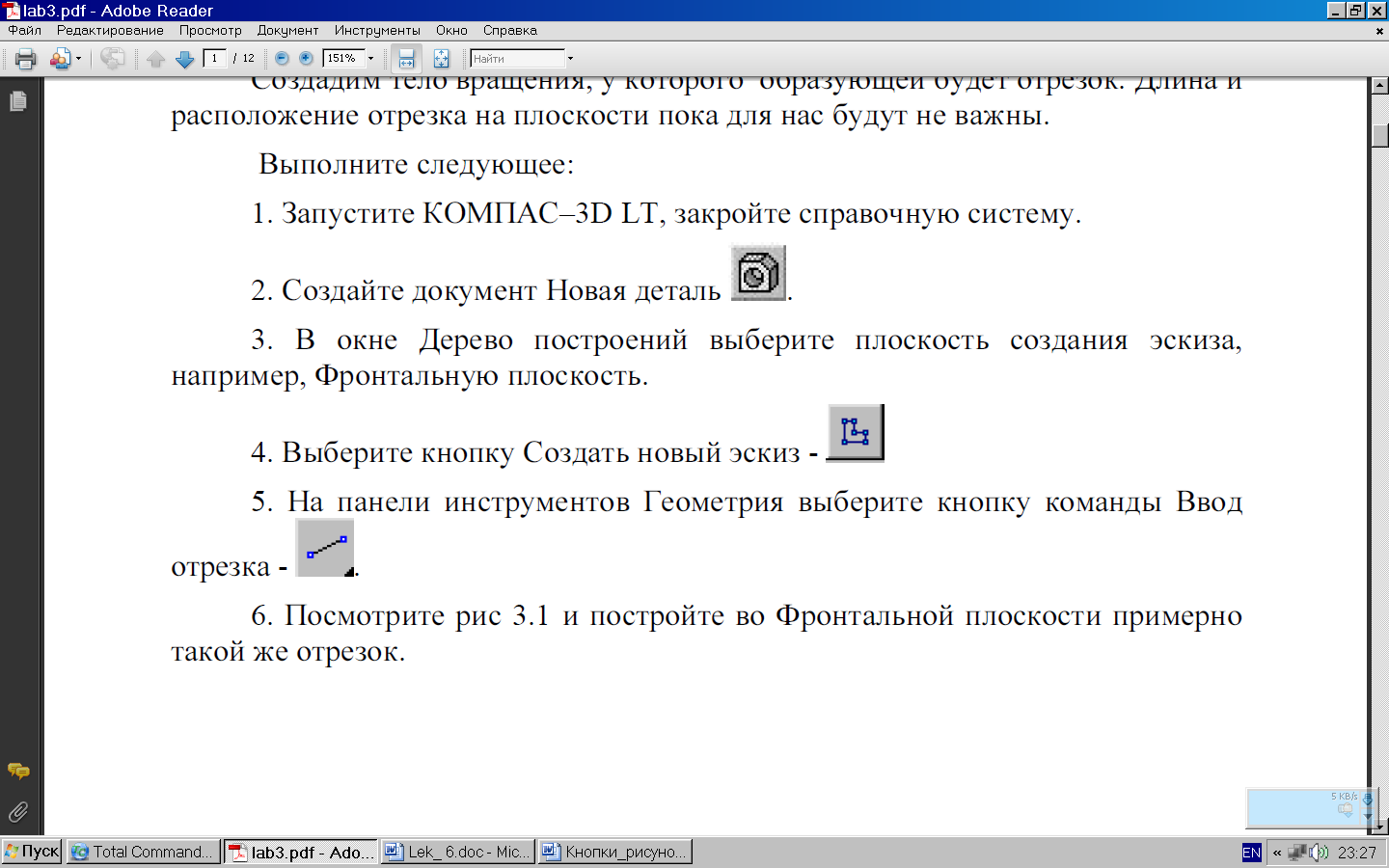Close the document with menu bar x
The height and width of the screenshot is (868, 1389).
pos(1379,31)
